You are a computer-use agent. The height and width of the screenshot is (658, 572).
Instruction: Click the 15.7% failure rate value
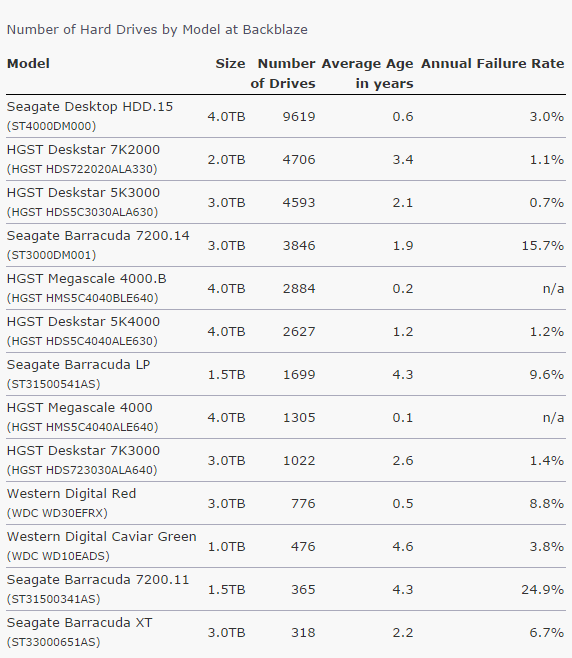coord(542,245)
